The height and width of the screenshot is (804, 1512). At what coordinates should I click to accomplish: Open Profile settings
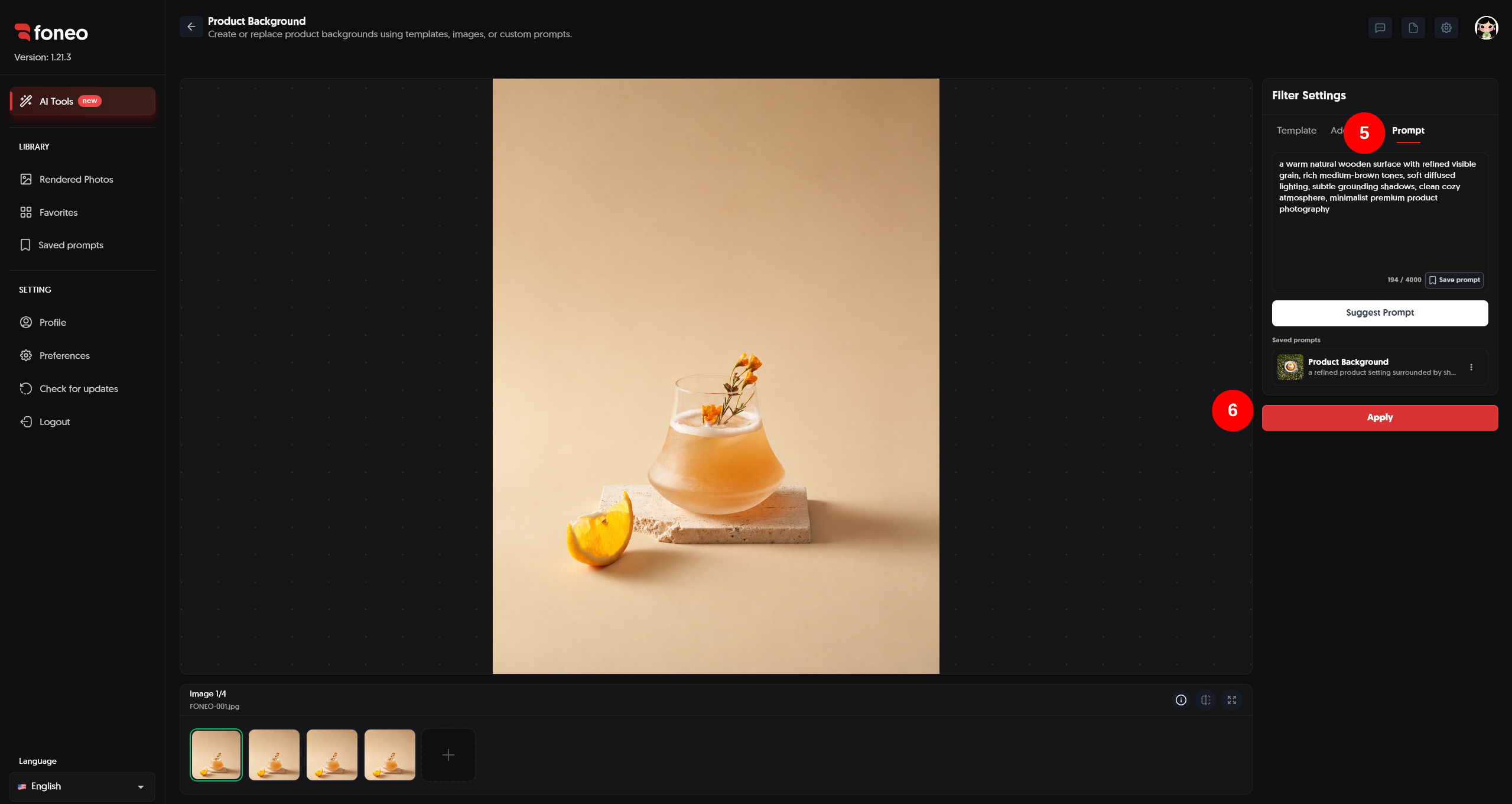click(x=53, y=322)
